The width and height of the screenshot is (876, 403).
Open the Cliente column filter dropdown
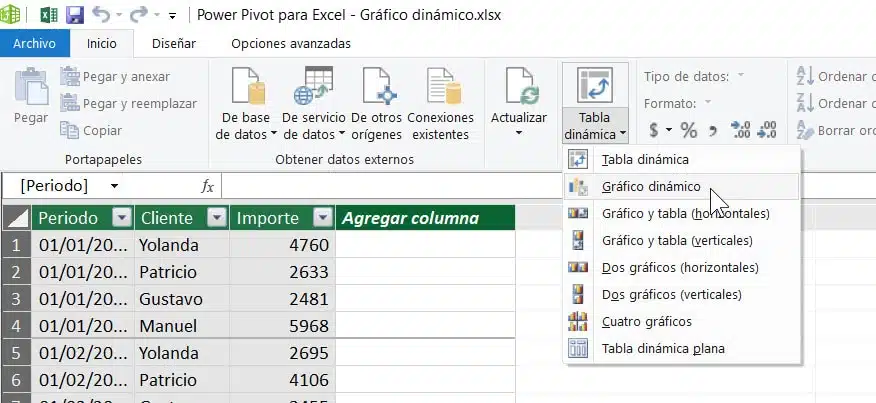point(217,218)
